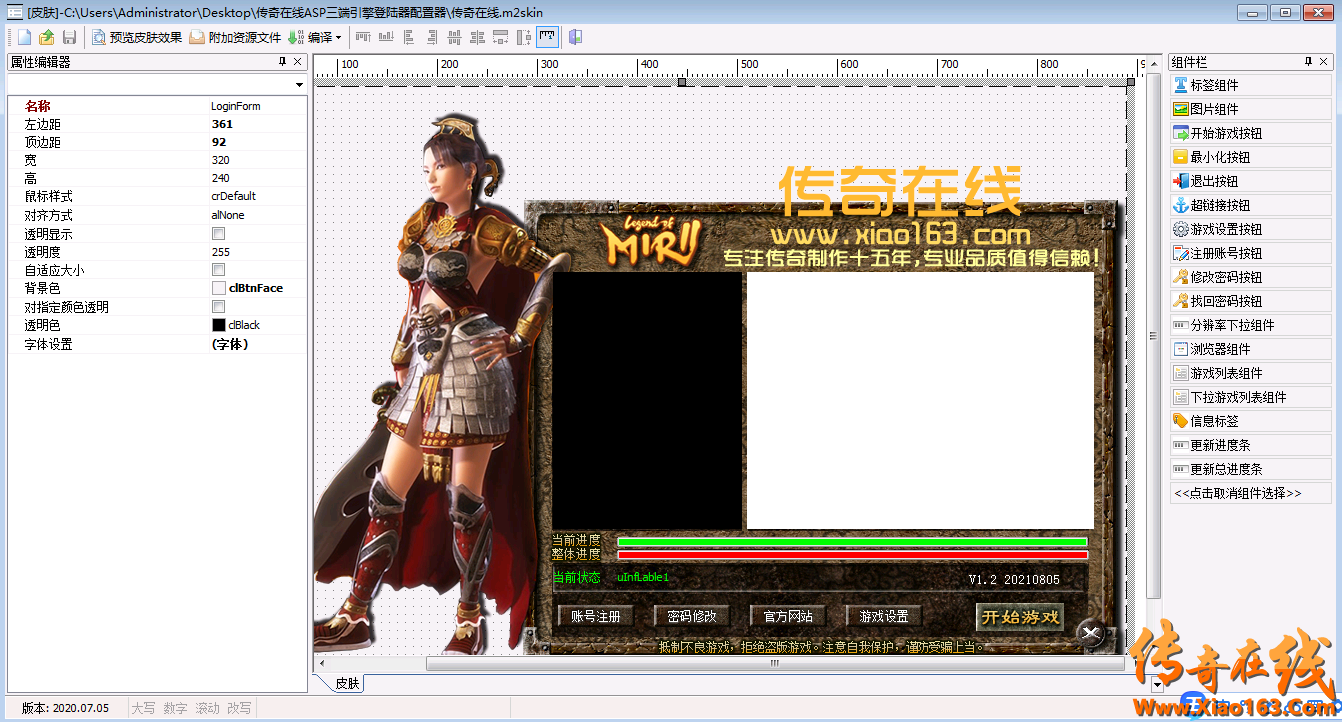1342x722 pixels.
Task: Switch to the 皮肤 tab
Action: pos(347,684)
